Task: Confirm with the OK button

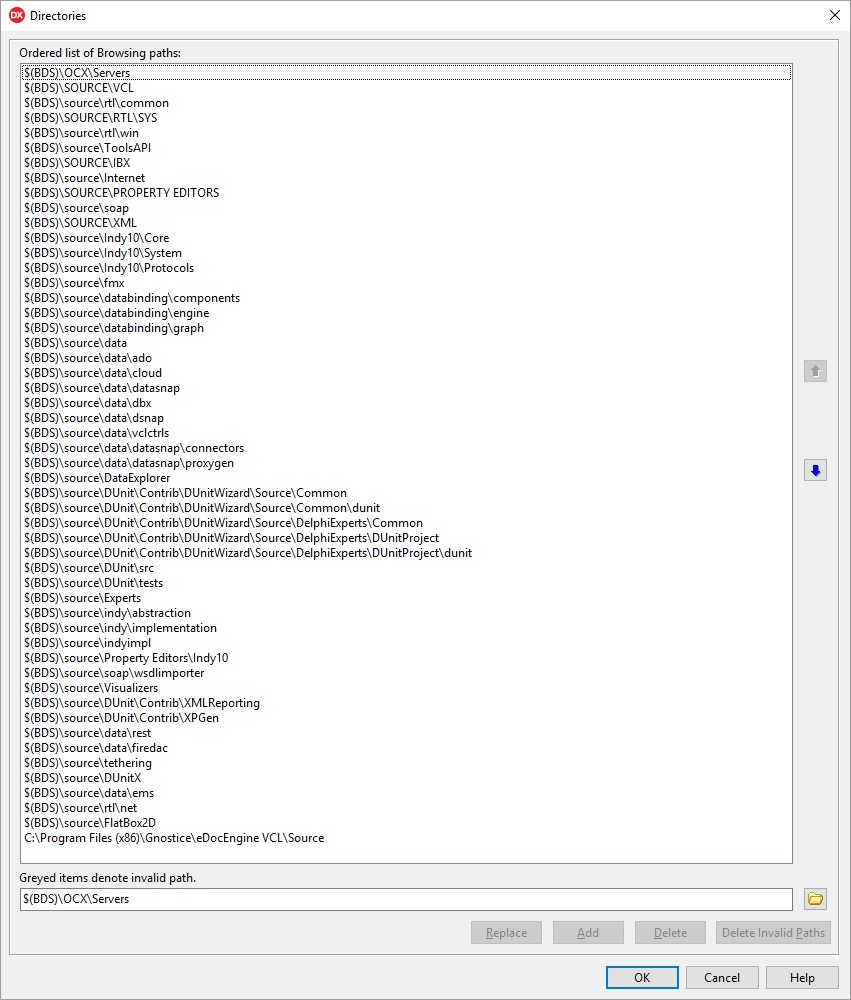Action: point(642,978)
